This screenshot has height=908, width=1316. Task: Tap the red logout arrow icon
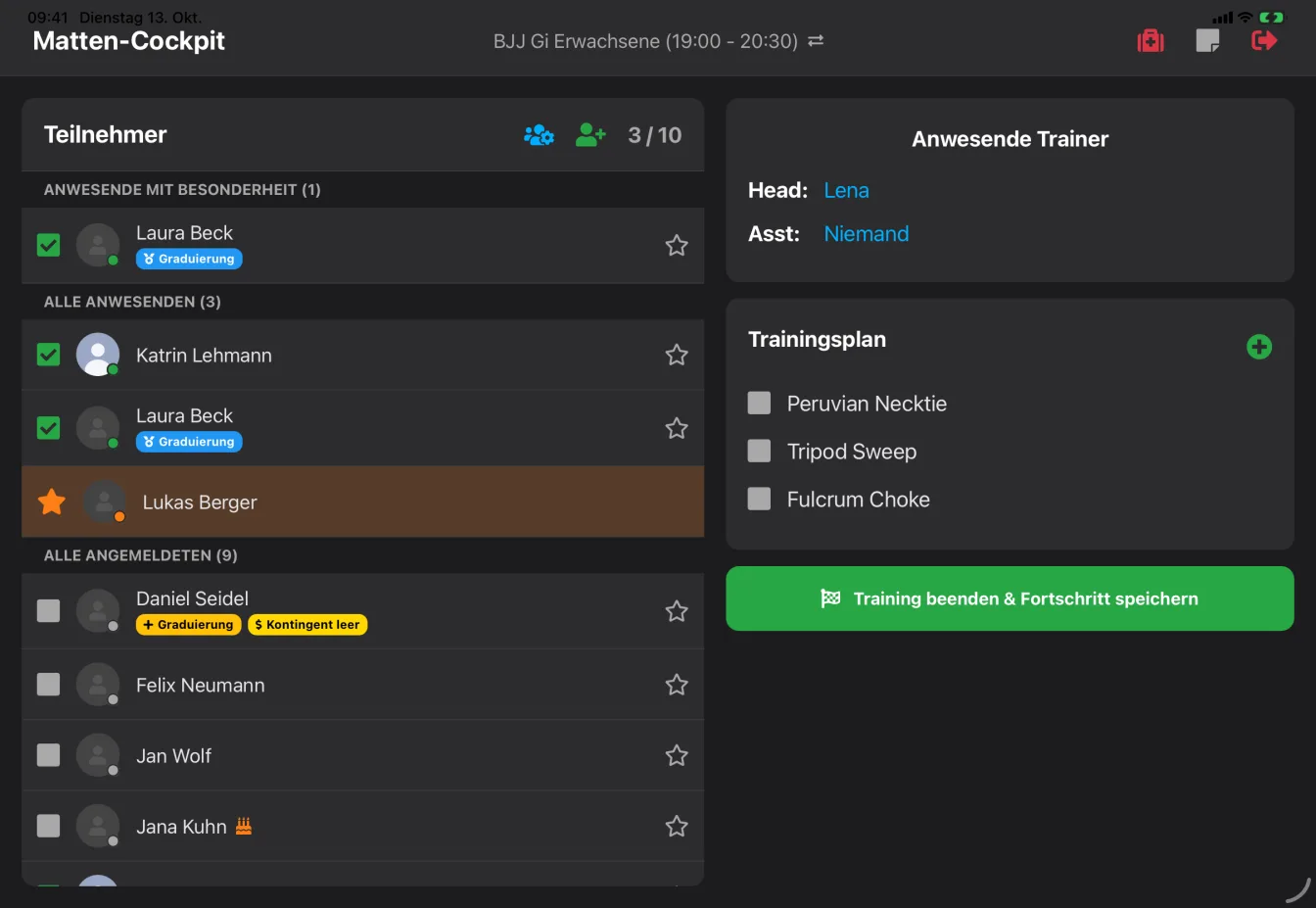tap(1264, 40)
